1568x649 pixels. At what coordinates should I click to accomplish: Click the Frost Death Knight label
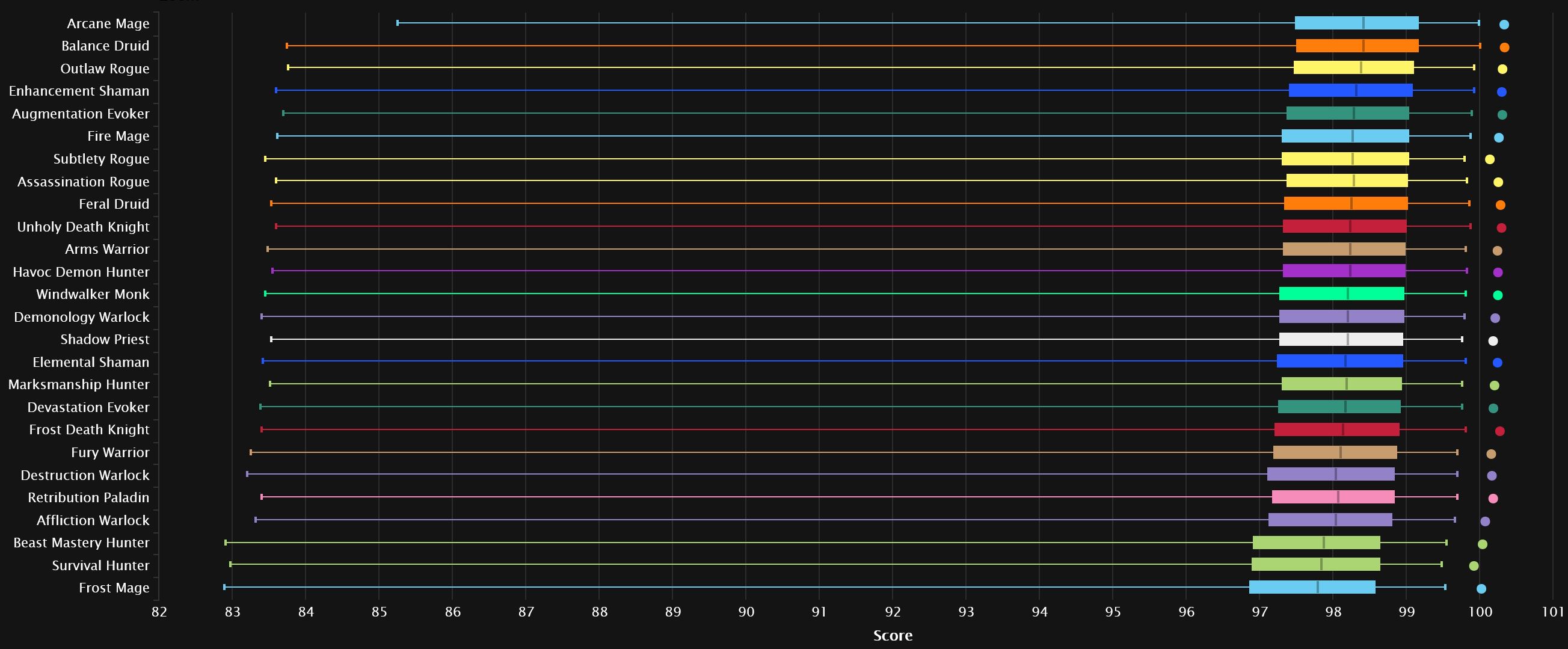pyautogui.click(x=89, y=430)
